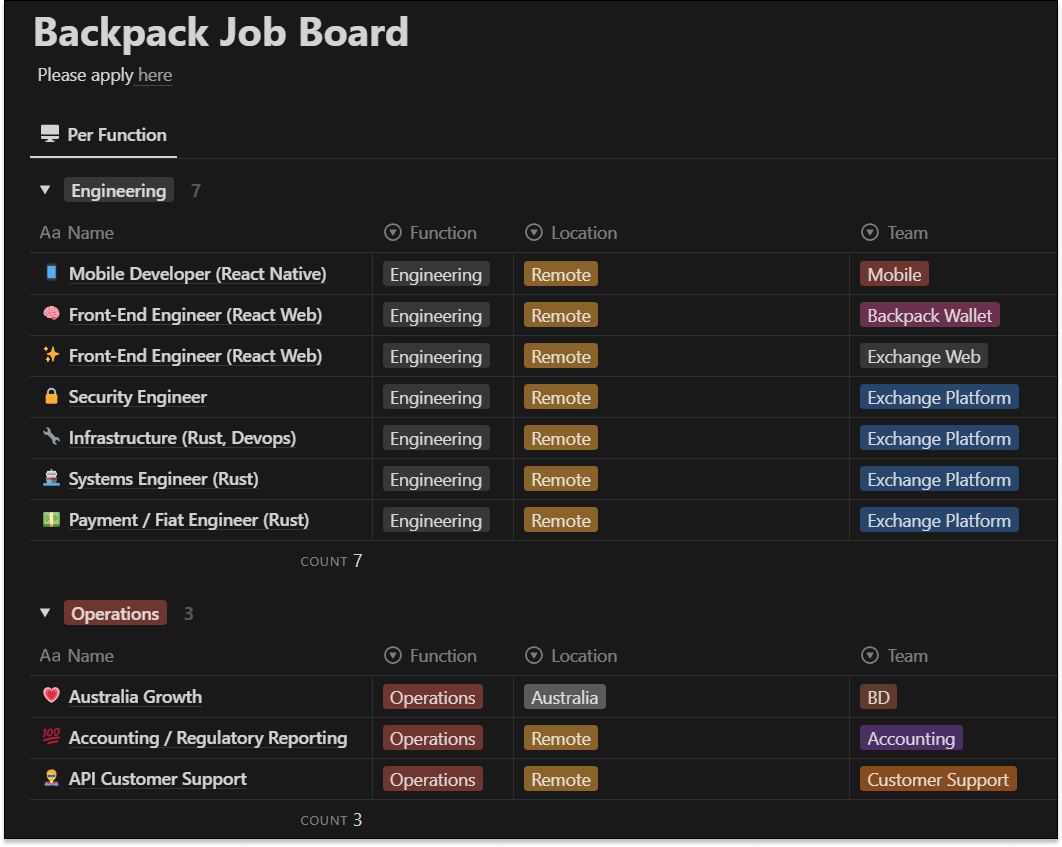Switch to the Per Function tab
The image size is (1062, 847).
[x=104, y=135]
